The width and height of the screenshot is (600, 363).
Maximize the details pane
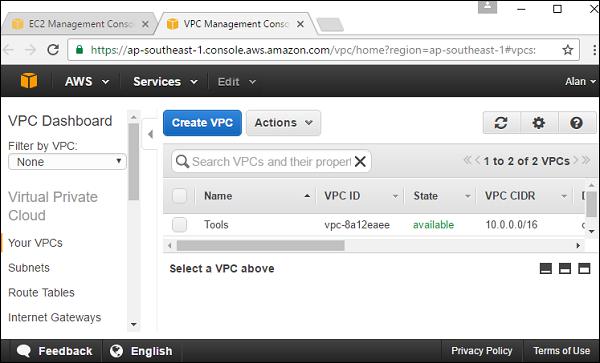click(584, 269)
